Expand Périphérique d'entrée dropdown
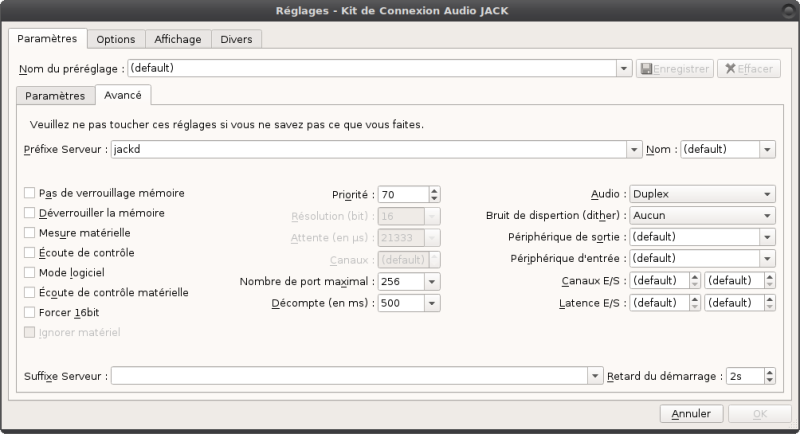Viewport: 800px width, 434px height. click(x=767, y=259)
